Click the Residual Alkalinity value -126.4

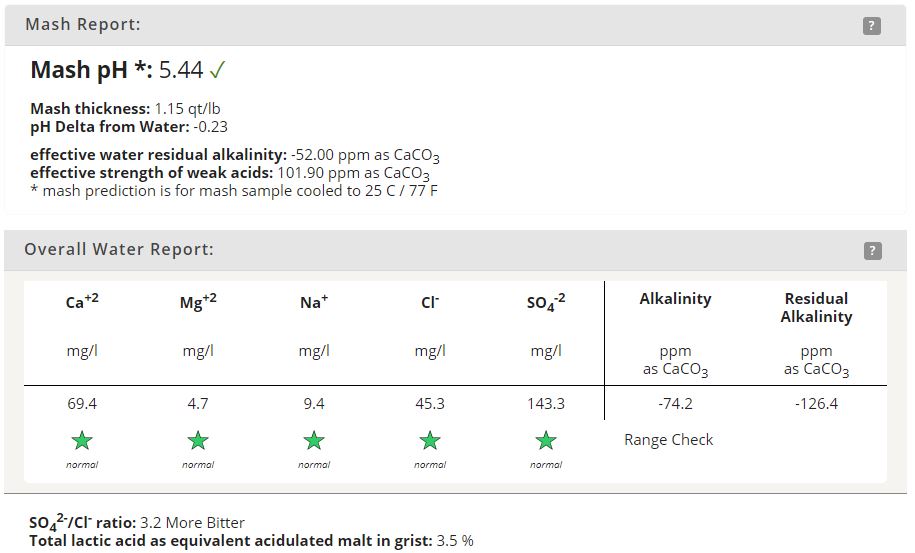(x=816, y=404)
